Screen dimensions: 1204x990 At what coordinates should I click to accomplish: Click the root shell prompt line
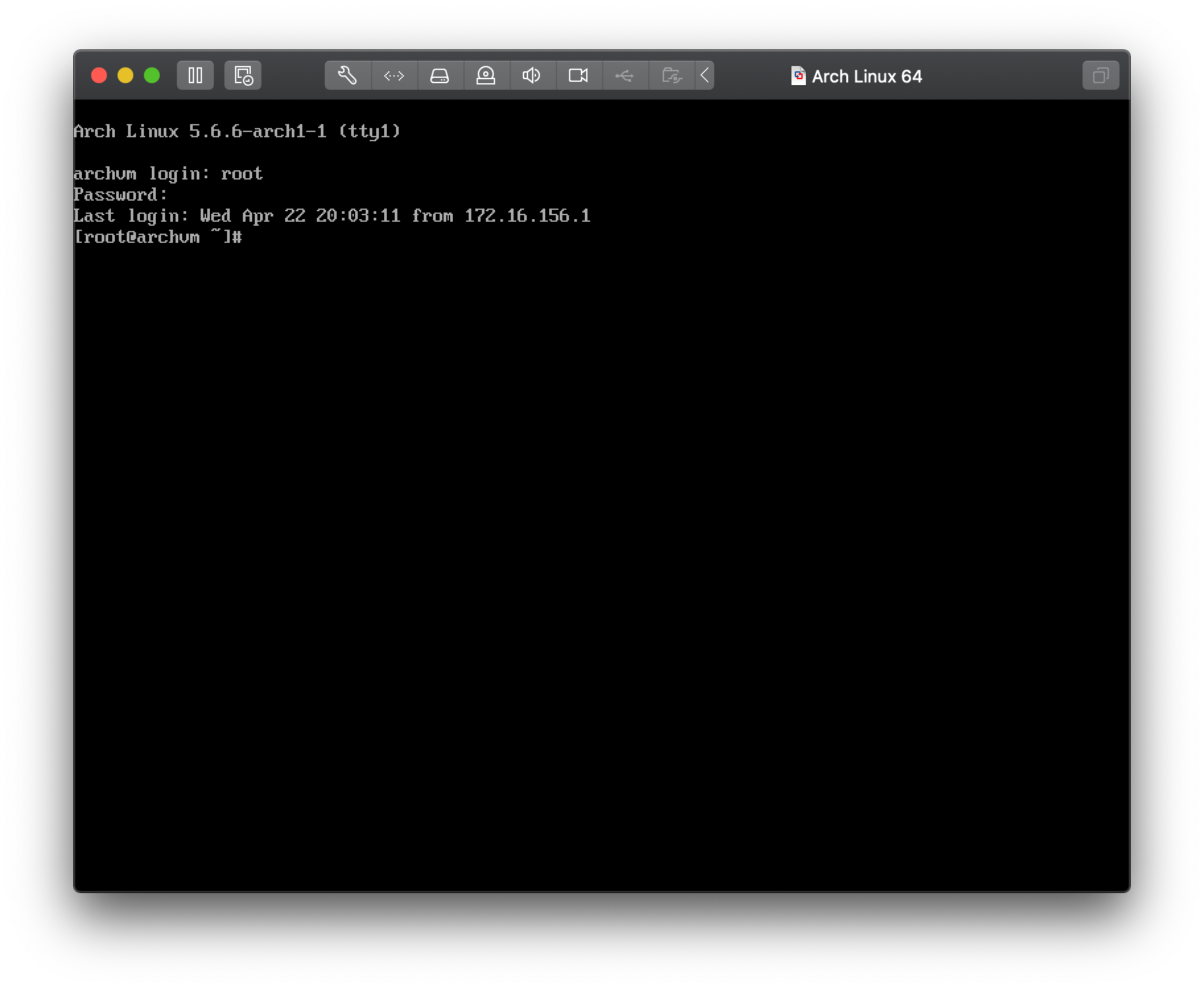[x=158, y=237]
